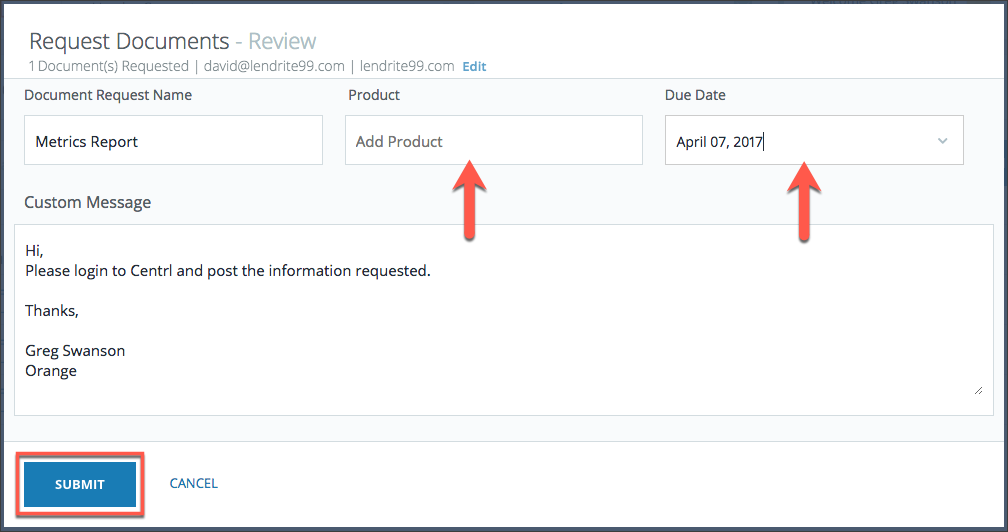This screenshot has height=532, width=1008.
Task: Click the blue SUBMIT button
Action: pyautogui.click(x=80, y=484)
